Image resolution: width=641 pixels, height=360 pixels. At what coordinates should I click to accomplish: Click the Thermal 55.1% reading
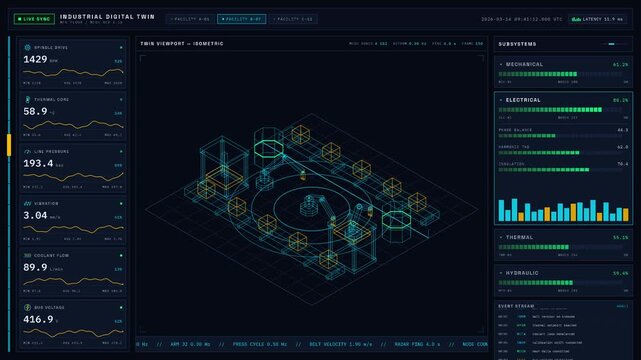[x=621, y=237]
